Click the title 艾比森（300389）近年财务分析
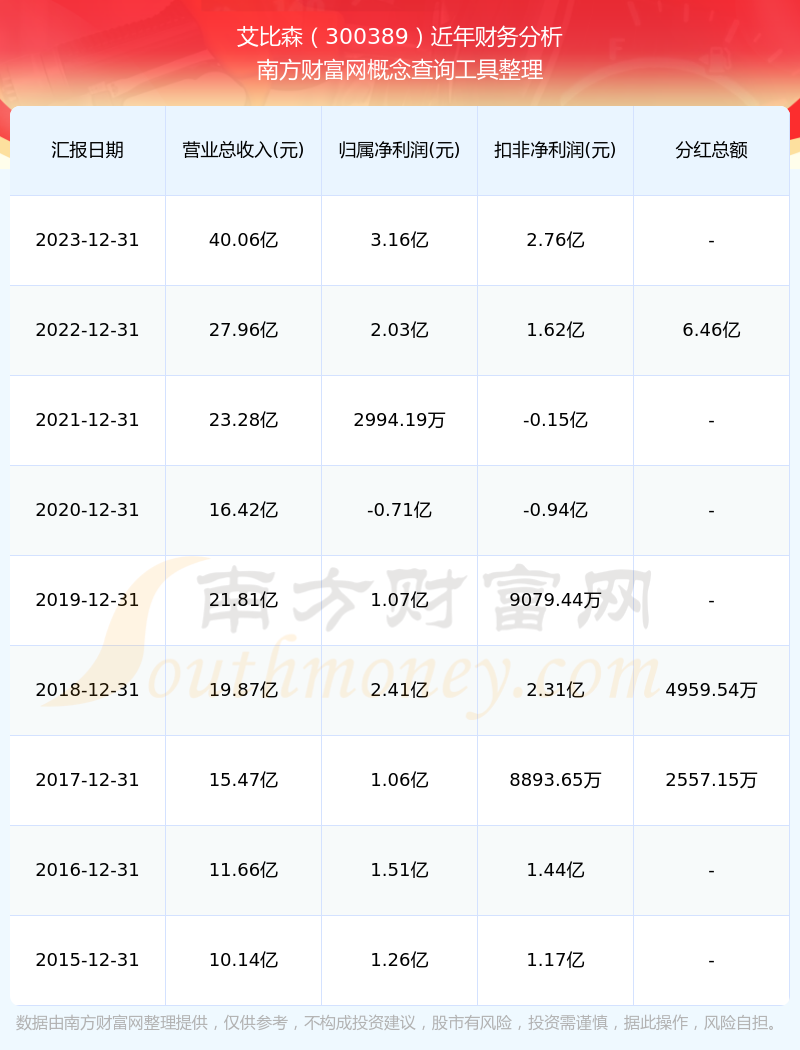800x1050 pixels. [400, 36]
